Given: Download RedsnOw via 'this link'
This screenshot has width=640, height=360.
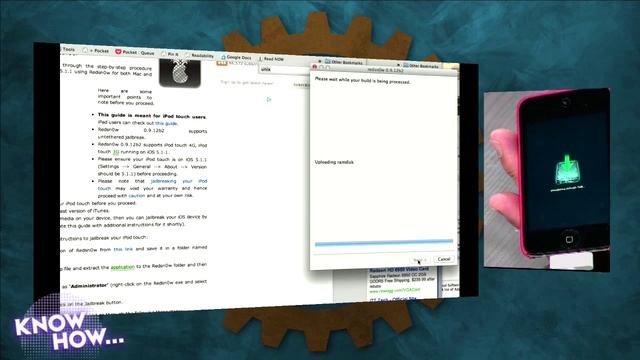Looking at the screenshot, I should [x=123, y=249].
